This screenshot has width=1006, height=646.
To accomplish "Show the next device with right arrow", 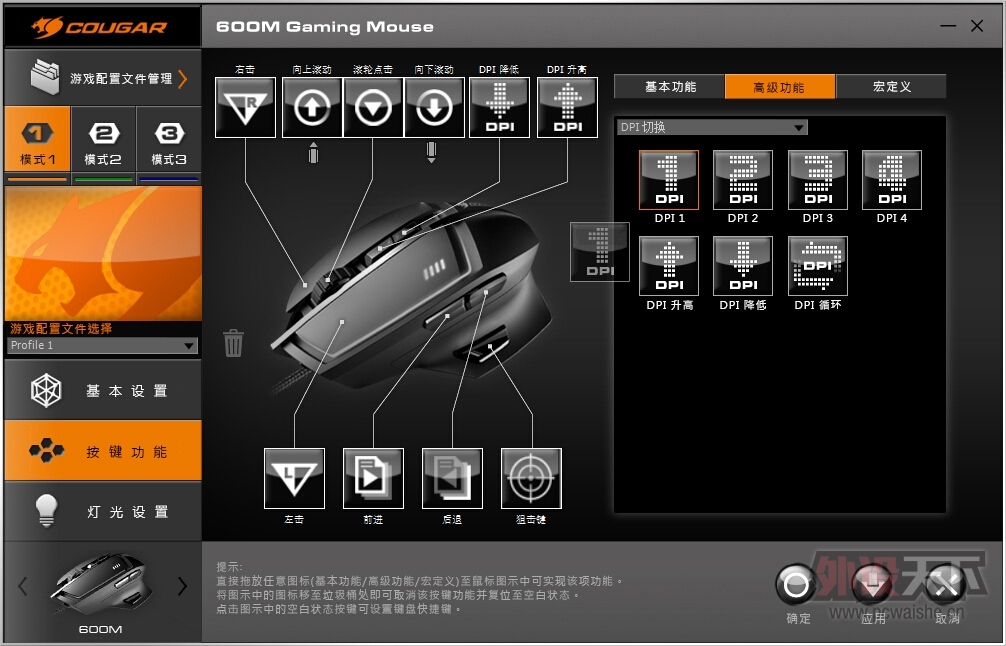I will coord(182,586).
